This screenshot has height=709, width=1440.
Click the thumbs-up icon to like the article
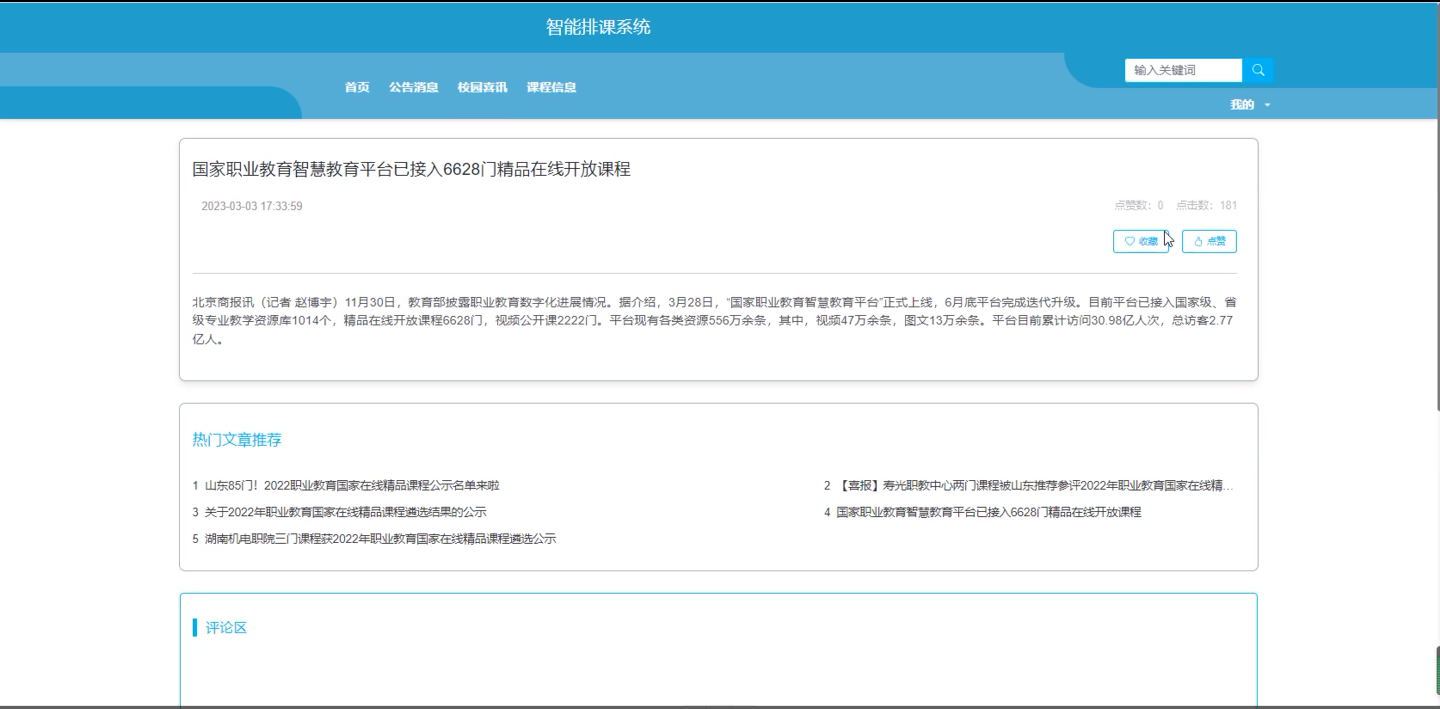[1197, 241]
